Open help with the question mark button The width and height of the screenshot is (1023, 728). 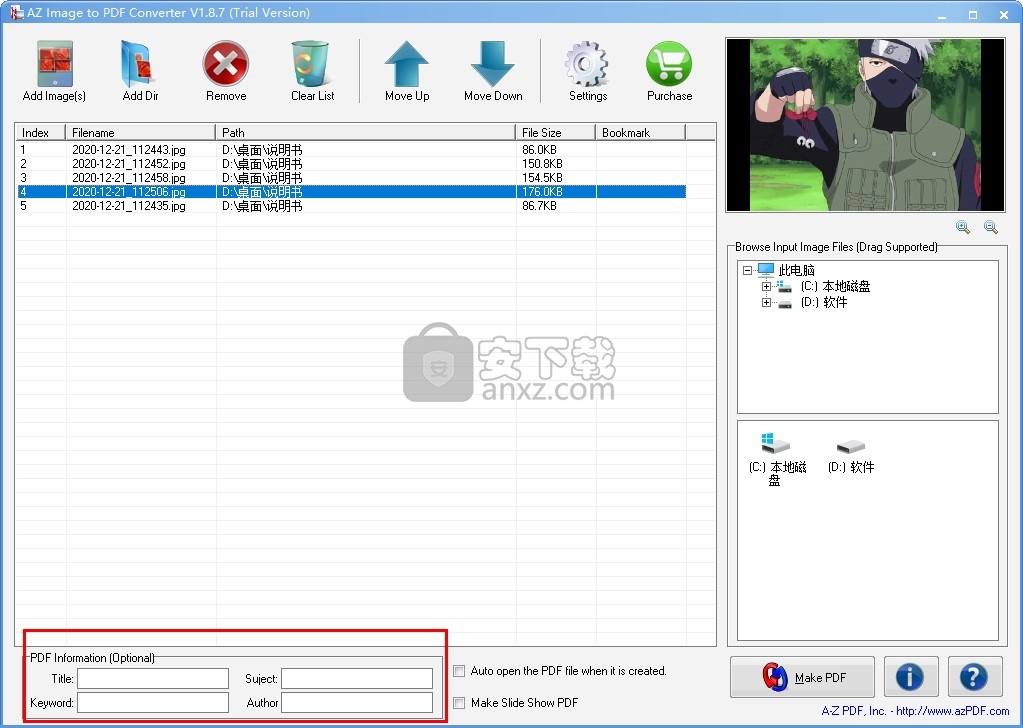click(x=975, y=677)
